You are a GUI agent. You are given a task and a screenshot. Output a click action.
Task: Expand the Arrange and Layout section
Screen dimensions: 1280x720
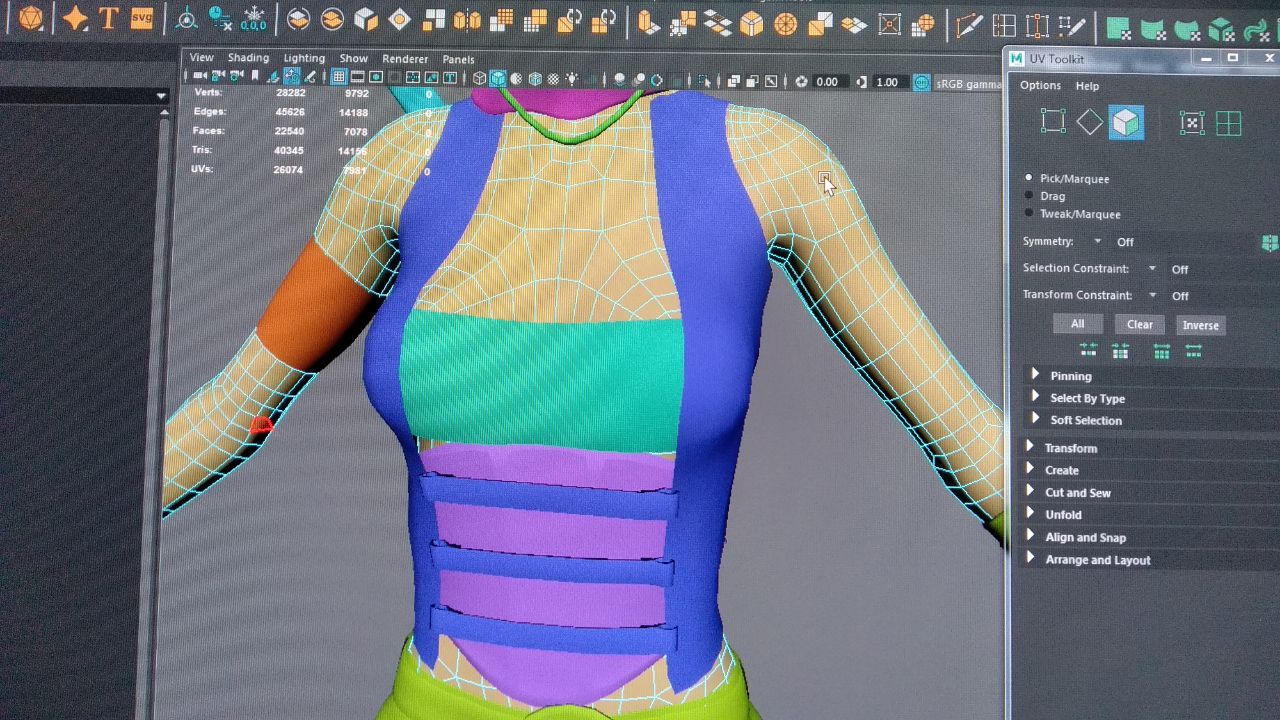(x=1090, y=559)
